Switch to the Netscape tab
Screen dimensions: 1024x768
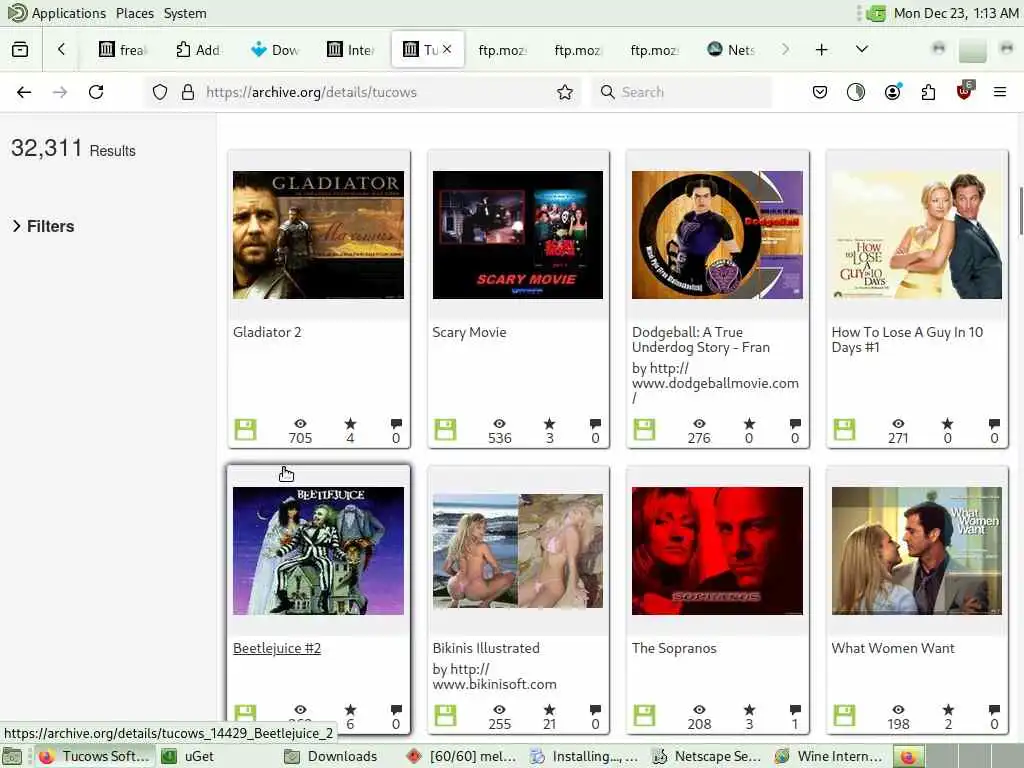[731, 50]
